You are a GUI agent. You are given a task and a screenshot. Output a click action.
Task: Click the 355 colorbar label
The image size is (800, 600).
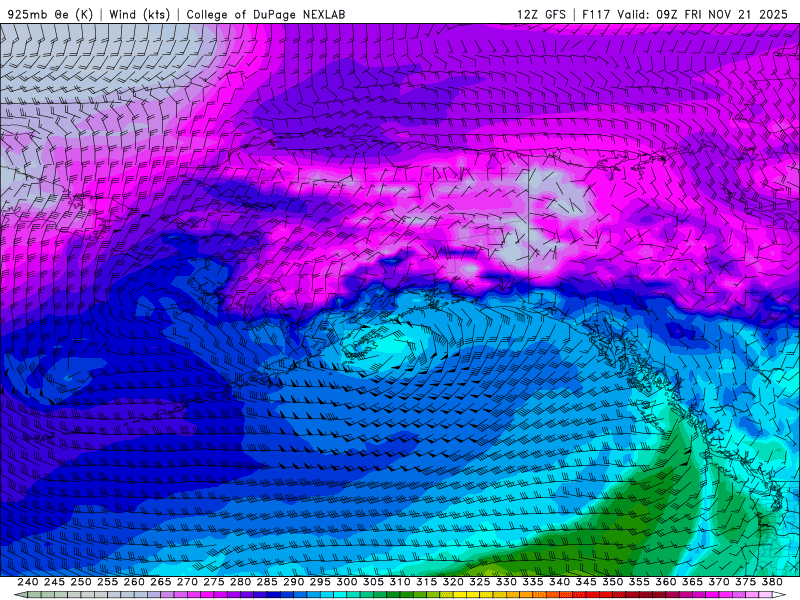pos(639,582)
